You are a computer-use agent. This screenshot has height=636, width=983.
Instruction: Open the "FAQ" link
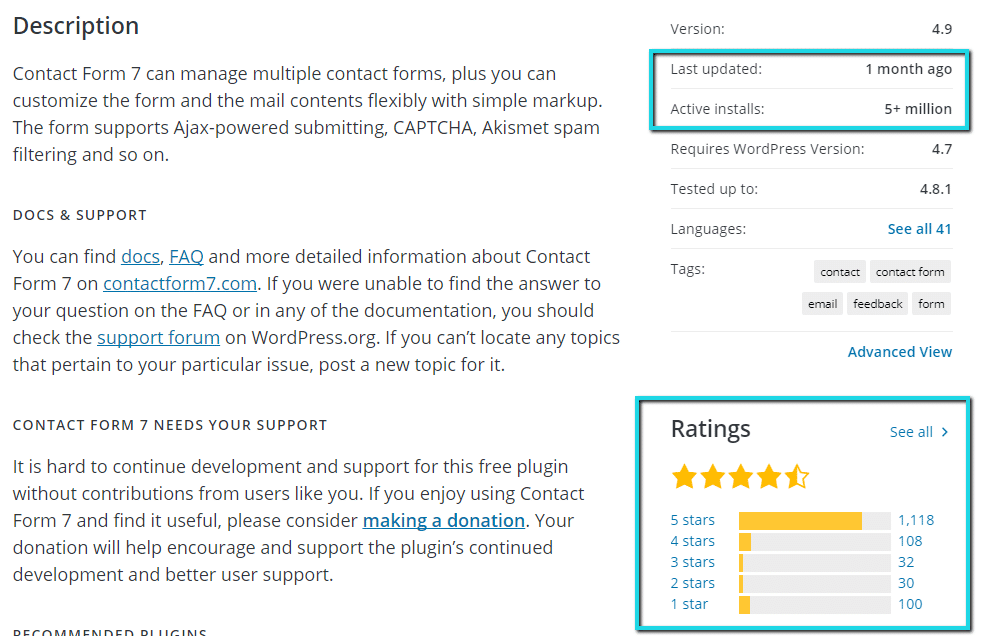tap(186, 256)
